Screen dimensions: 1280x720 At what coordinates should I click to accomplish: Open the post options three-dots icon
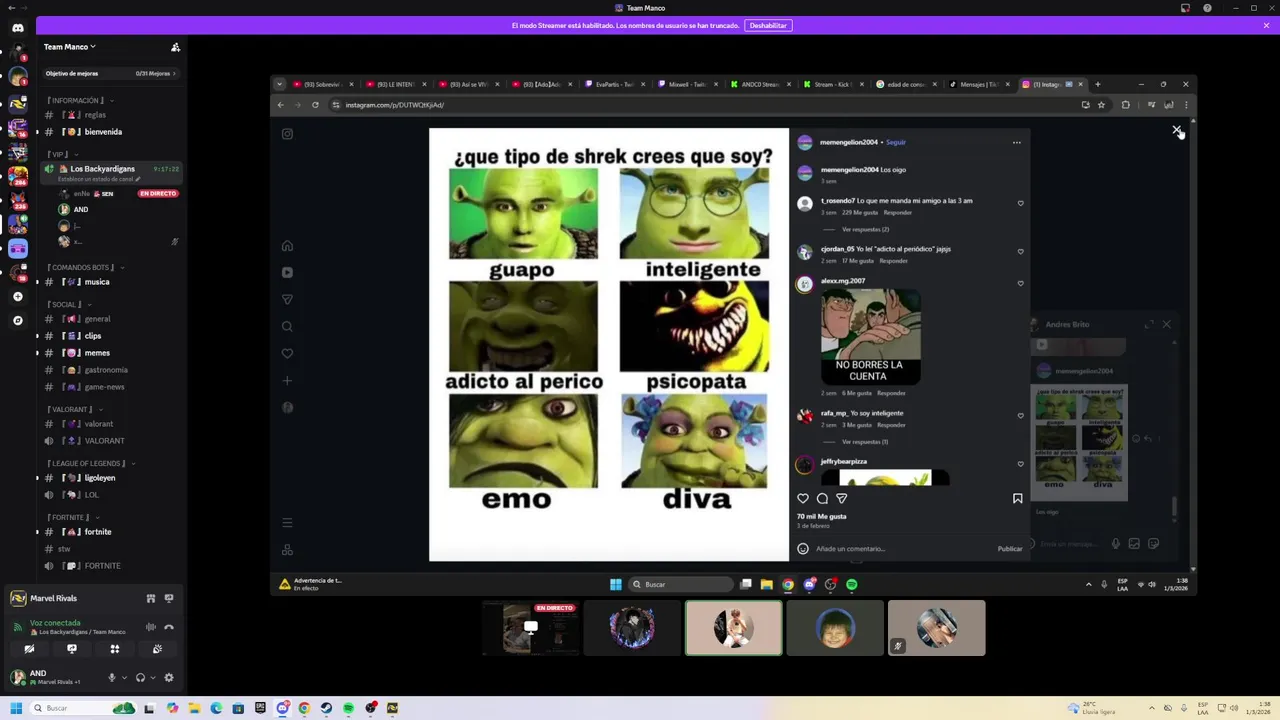coord(1017,142)
